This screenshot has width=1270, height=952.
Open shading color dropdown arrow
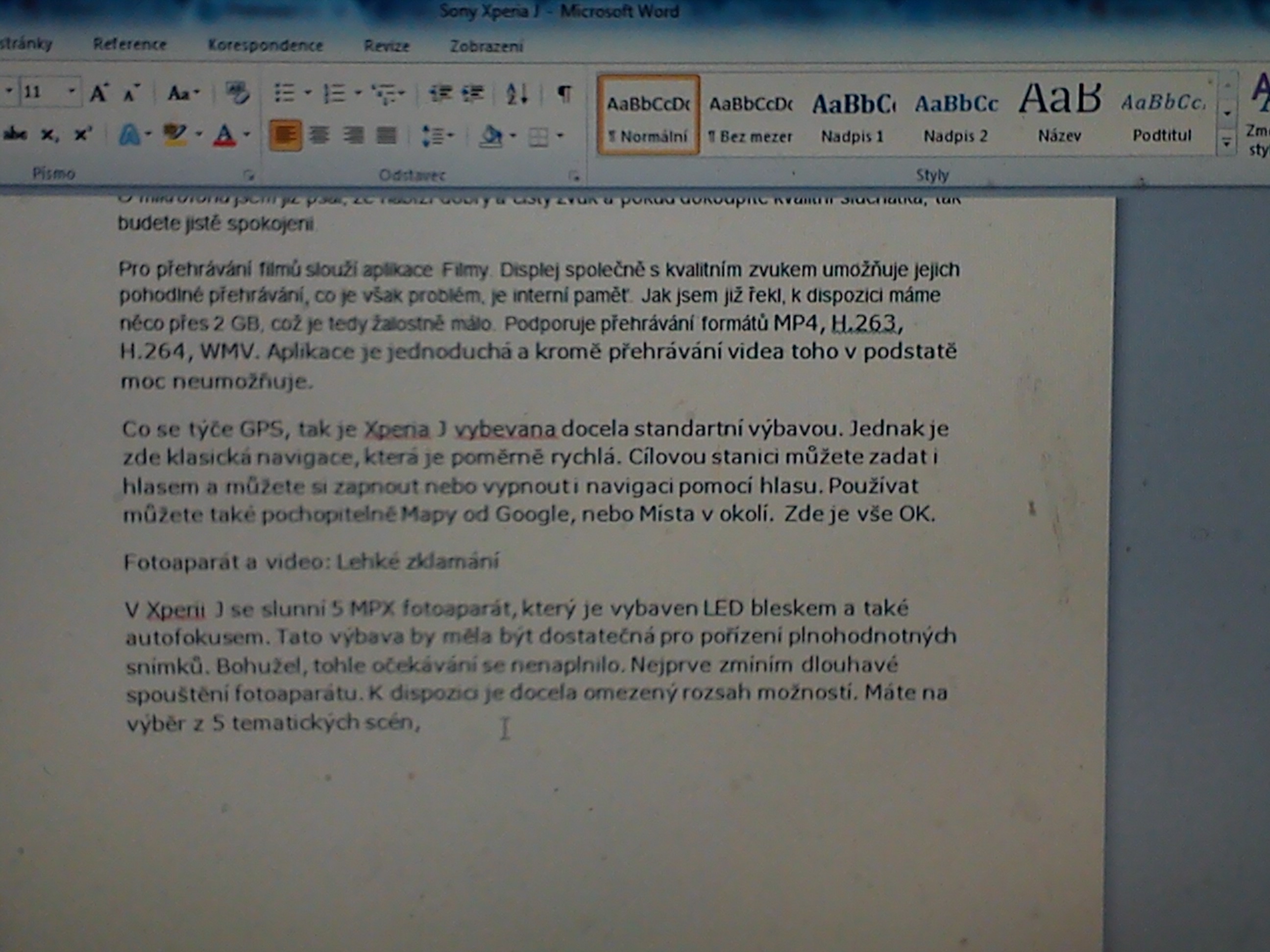pos(513,136)
